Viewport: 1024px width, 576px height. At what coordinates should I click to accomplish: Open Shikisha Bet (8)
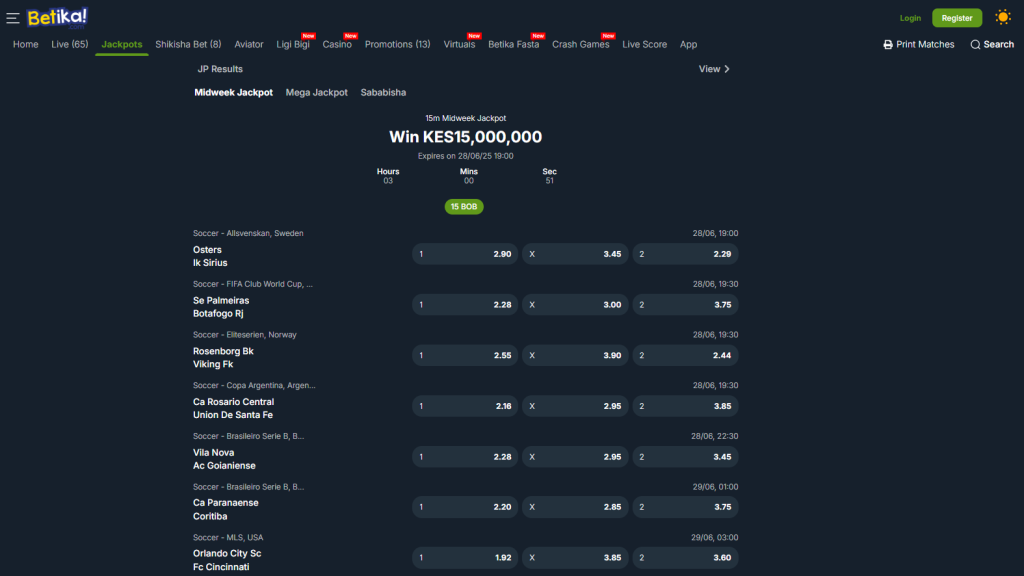188,44
